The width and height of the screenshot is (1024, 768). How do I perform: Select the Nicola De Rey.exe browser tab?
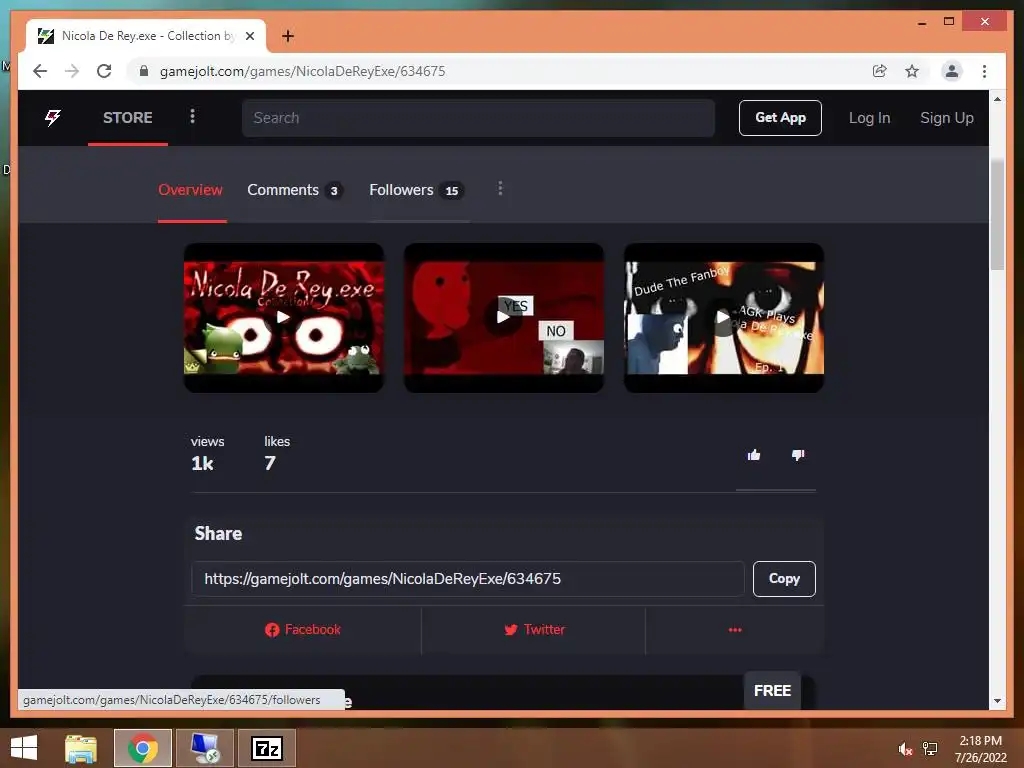[x=146, y=36]
